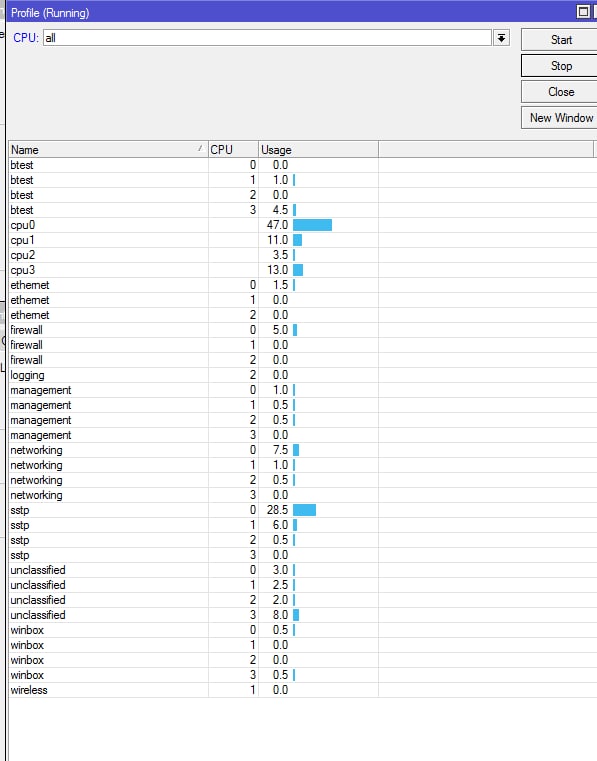
Task: Click the 11.0 usage value for cpu1
Action: pyautogui.click(x=278, y=240)
